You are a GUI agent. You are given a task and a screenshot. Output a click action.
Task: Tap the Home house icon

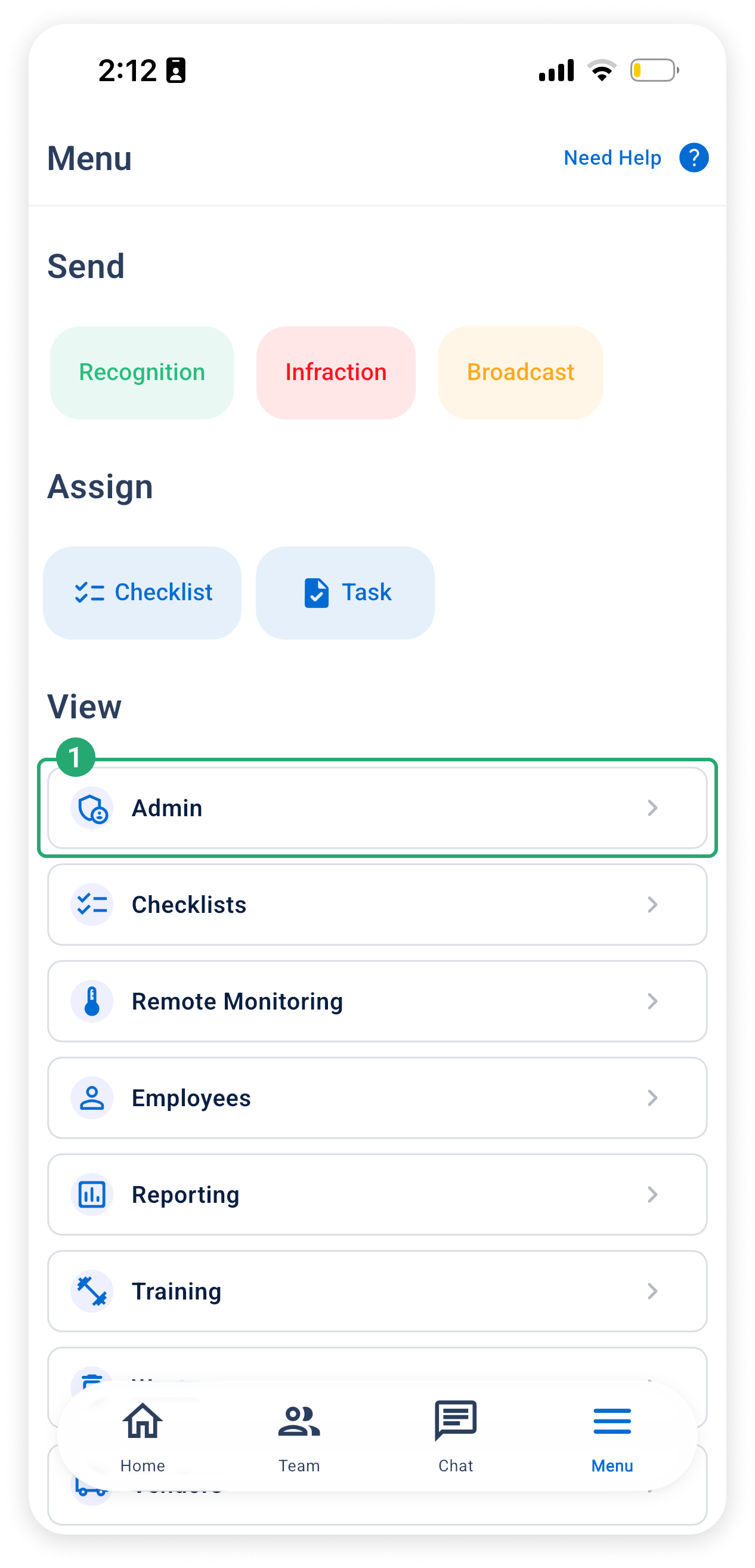[143, 1421]
